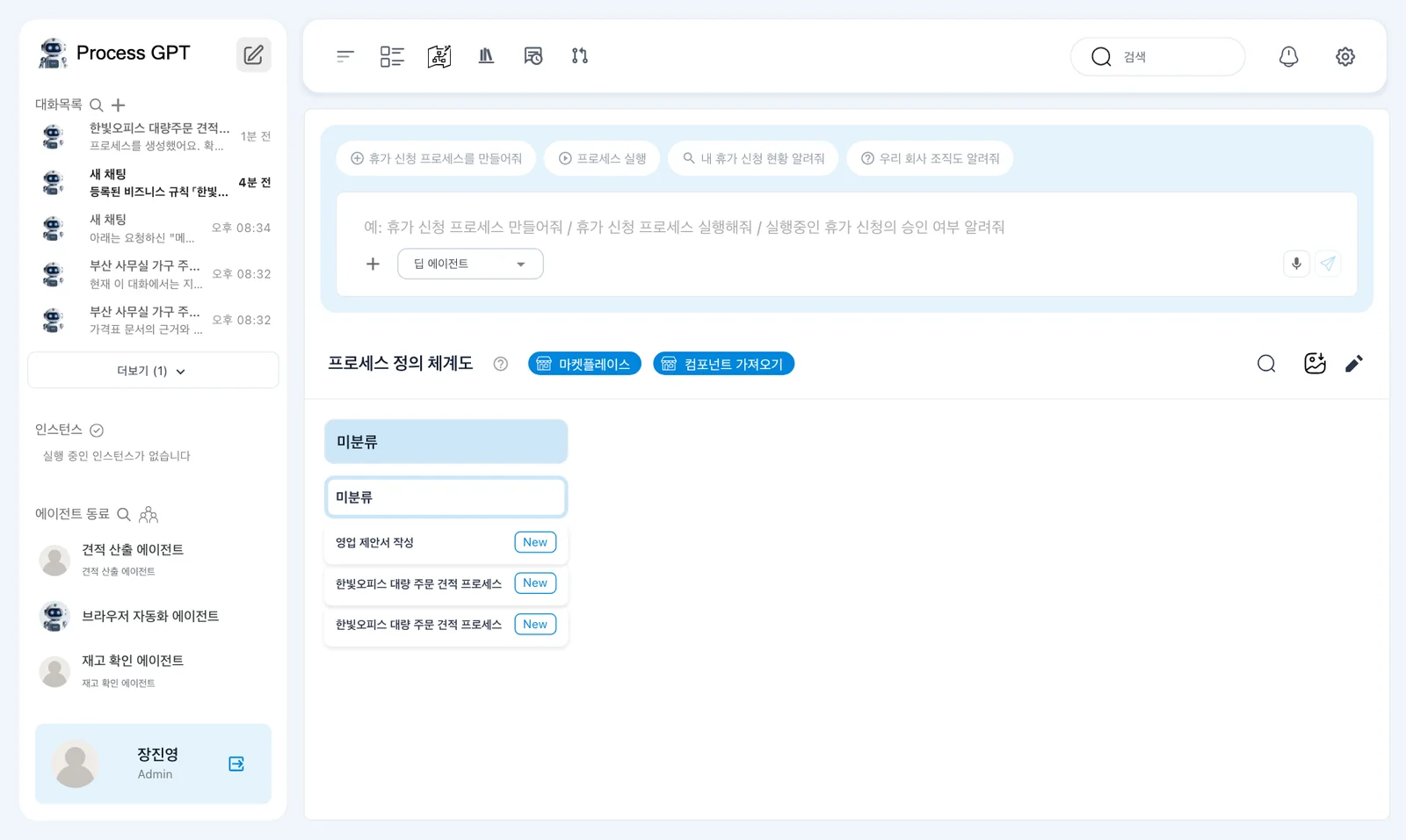
Task: Click the check circle next to 인스턴스
Action: [x=97, y=430]
